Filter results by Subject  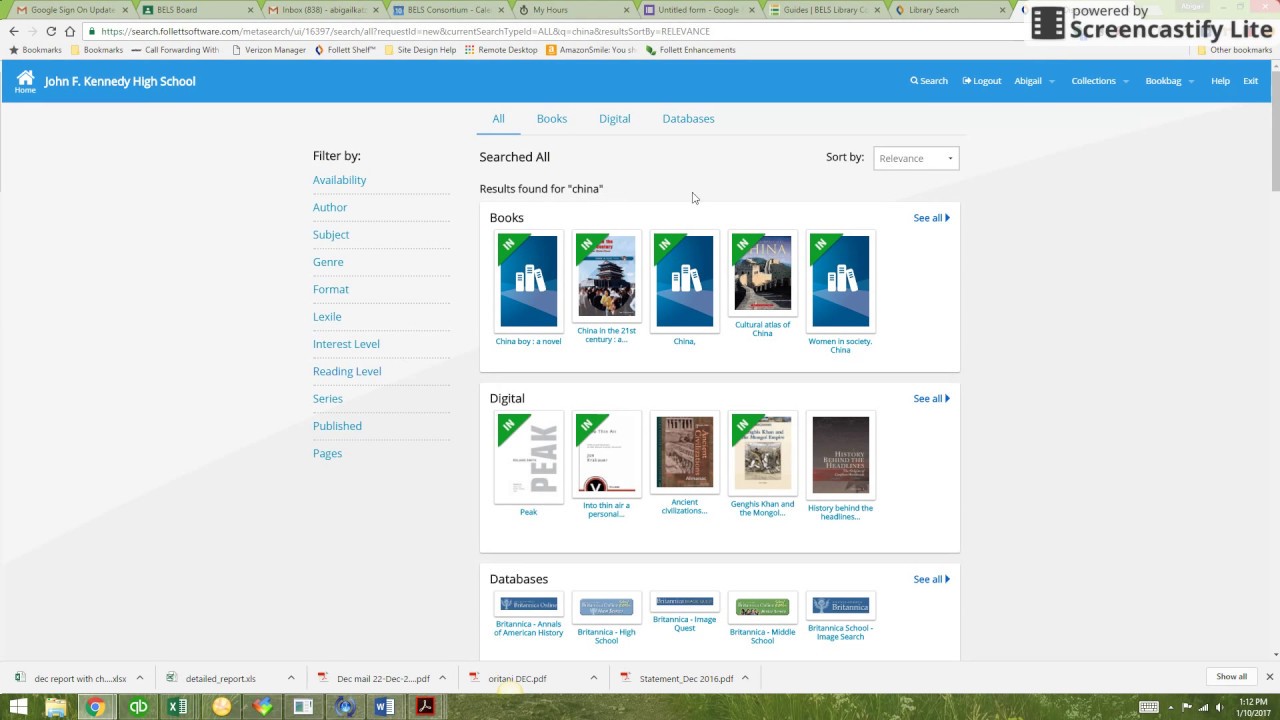tap(331, 235)
